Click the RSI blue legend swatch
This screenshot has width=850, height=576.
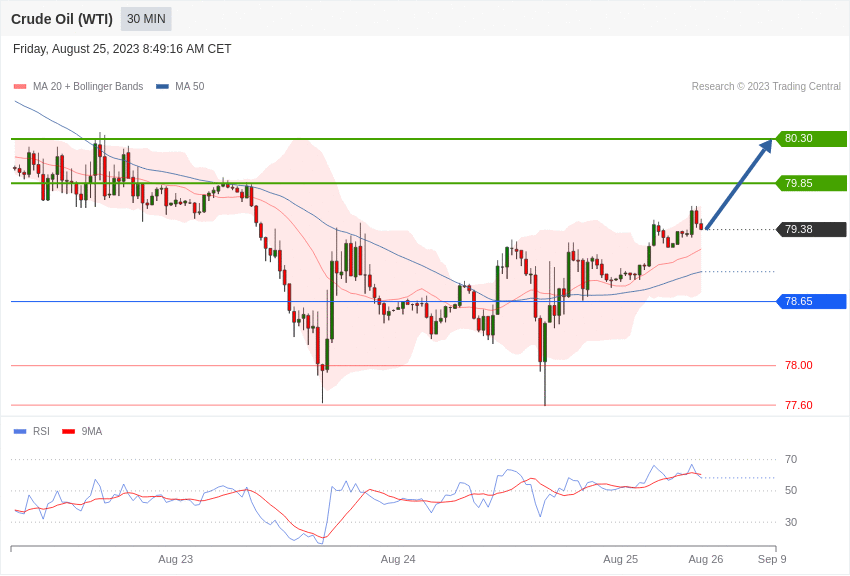[x=20, y=432]
